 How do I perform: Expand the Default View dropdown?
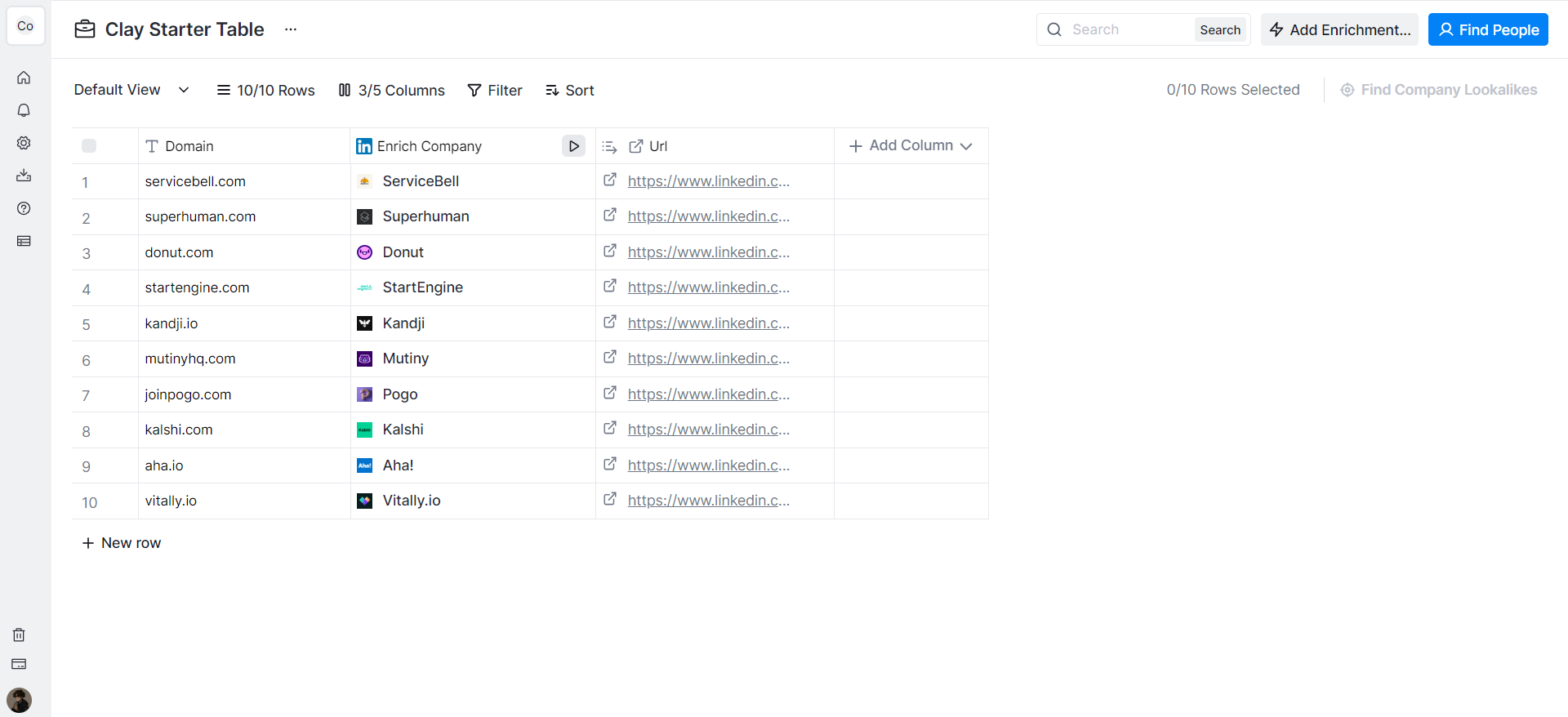click(x=132, y=90)
